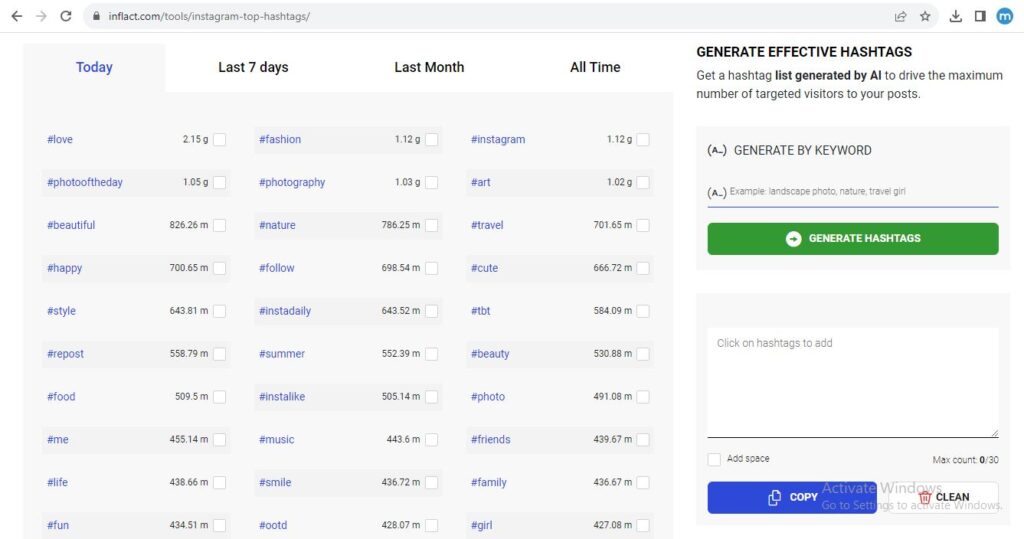1024x539 pixels.
Task: Click the #instagram hashtag link
Action: pos(498,139)
